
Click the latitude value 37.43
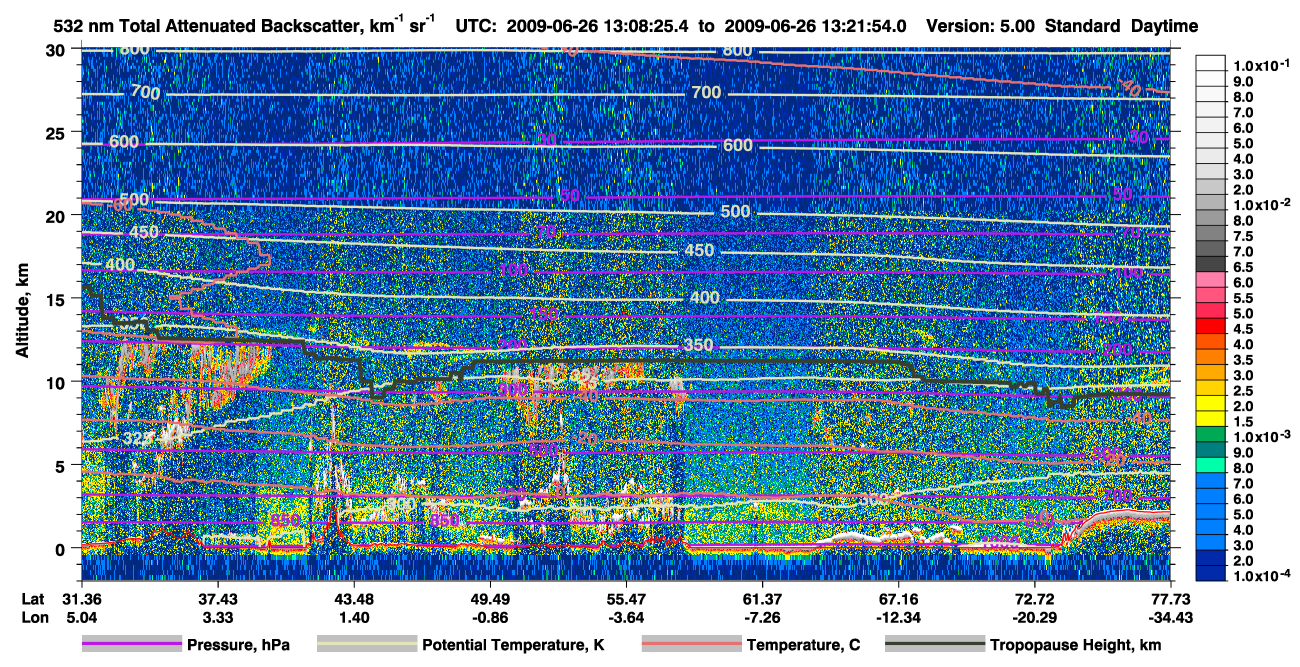[217, 599]
